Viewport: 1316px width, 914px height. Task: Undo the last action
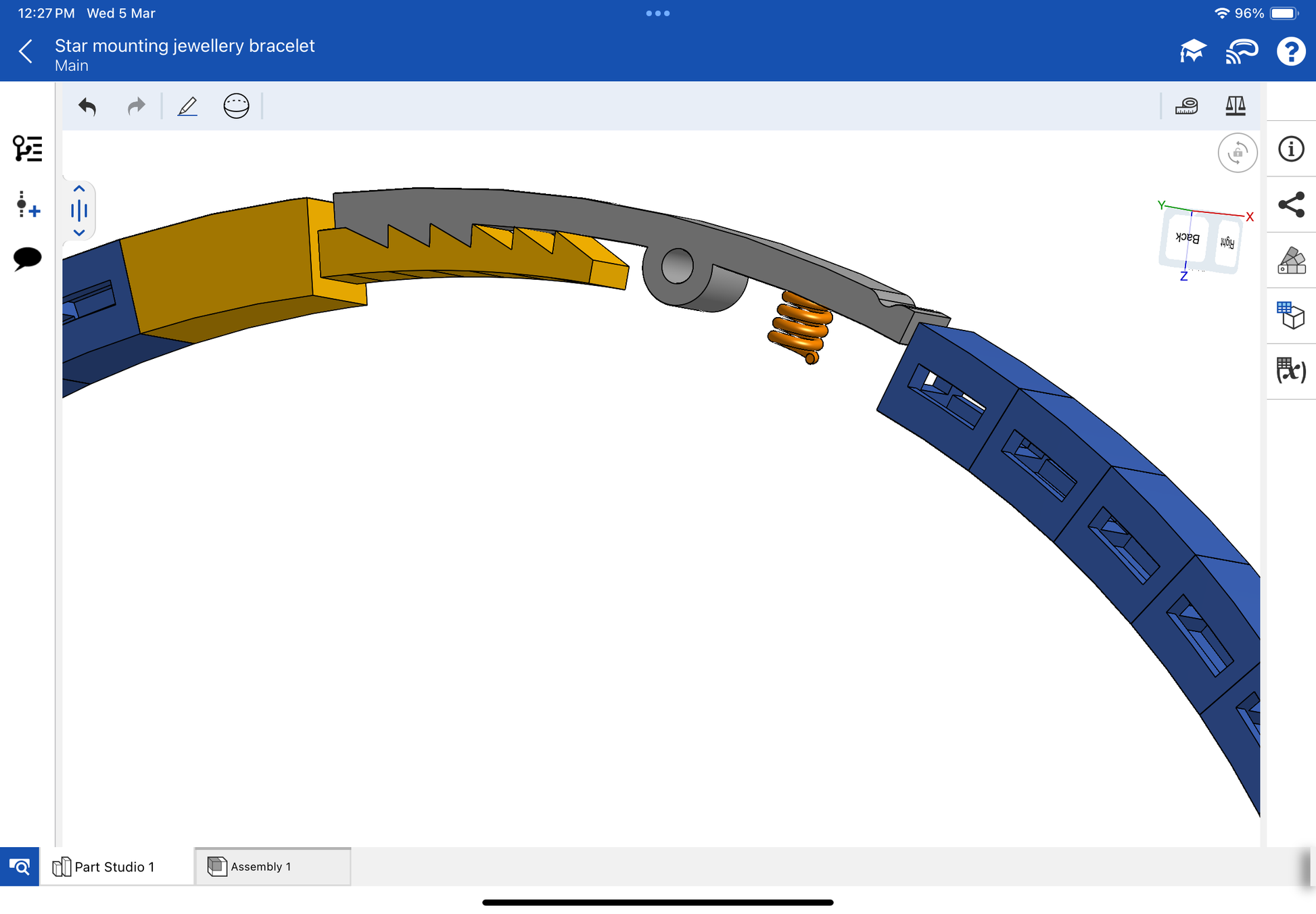point(88,106)
